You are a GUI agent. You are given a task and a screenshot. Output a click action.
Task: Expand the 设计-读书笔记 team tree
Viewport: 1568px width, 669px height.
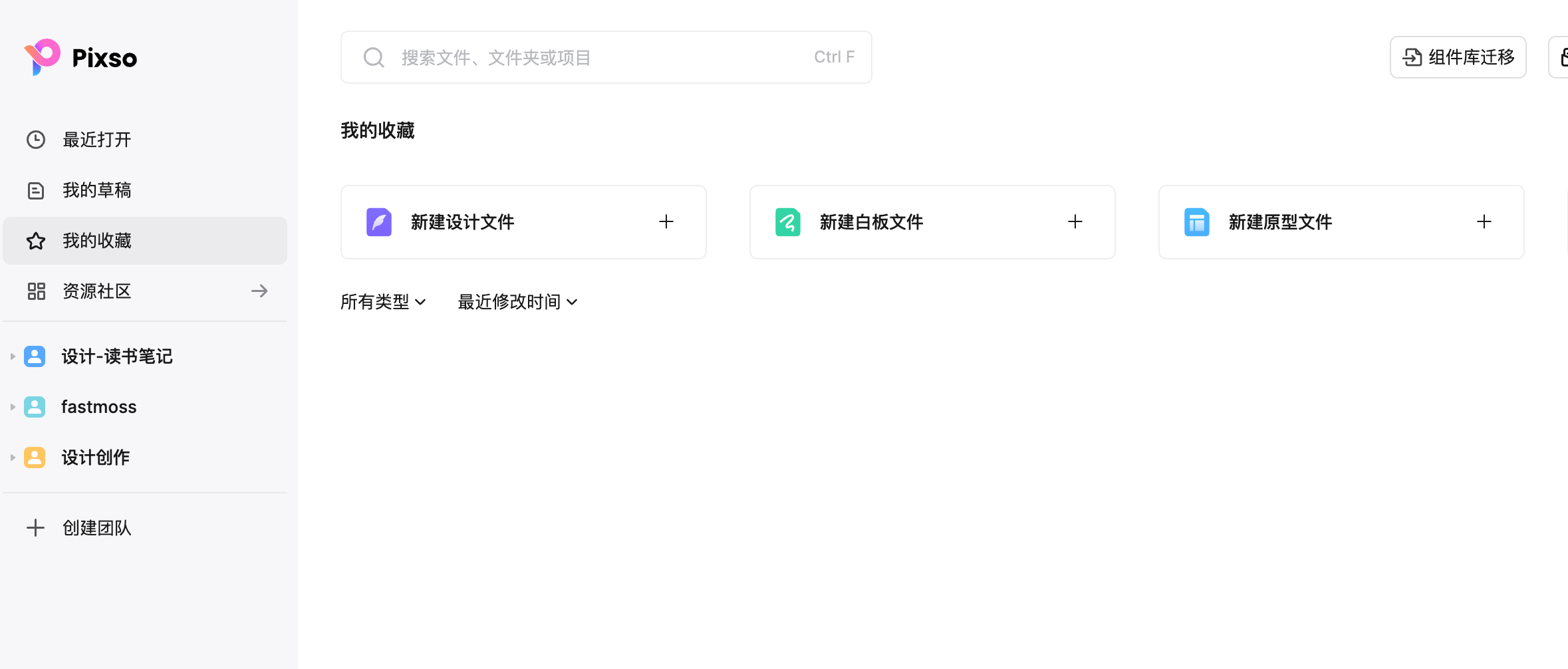click(x=11, y=356)
